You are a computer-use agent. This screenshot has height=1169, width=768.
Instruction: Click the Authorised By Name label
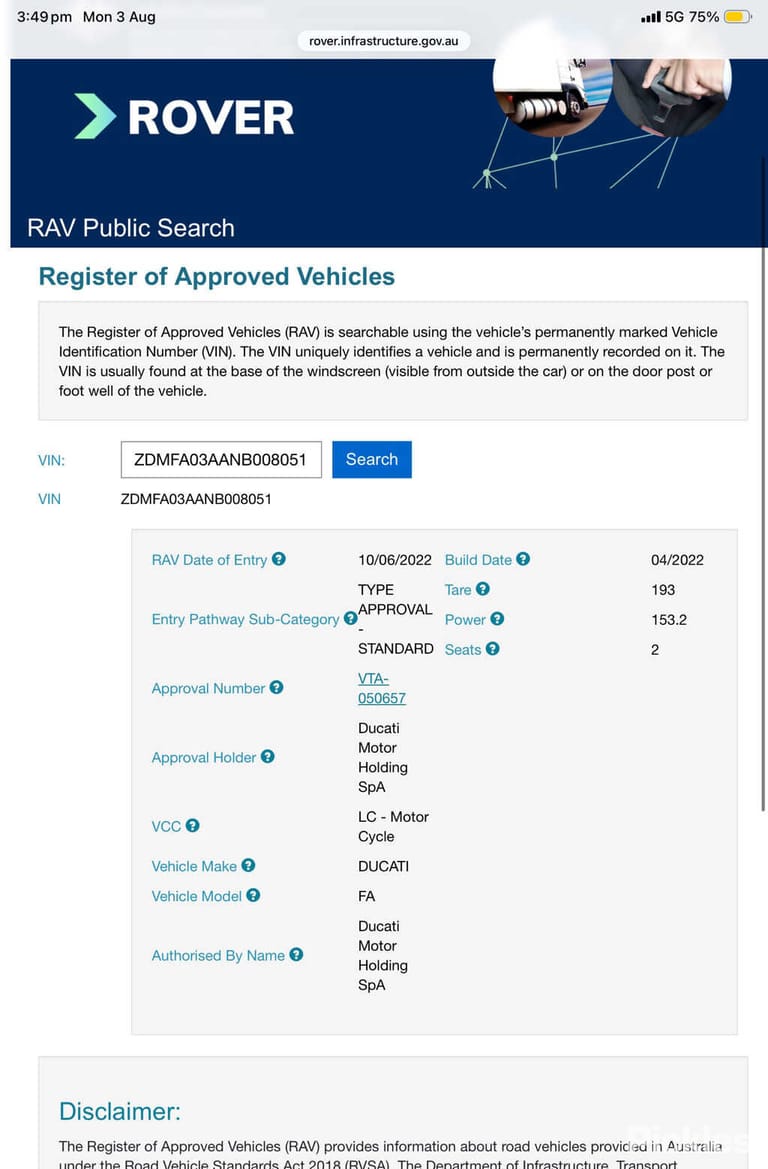218,956
